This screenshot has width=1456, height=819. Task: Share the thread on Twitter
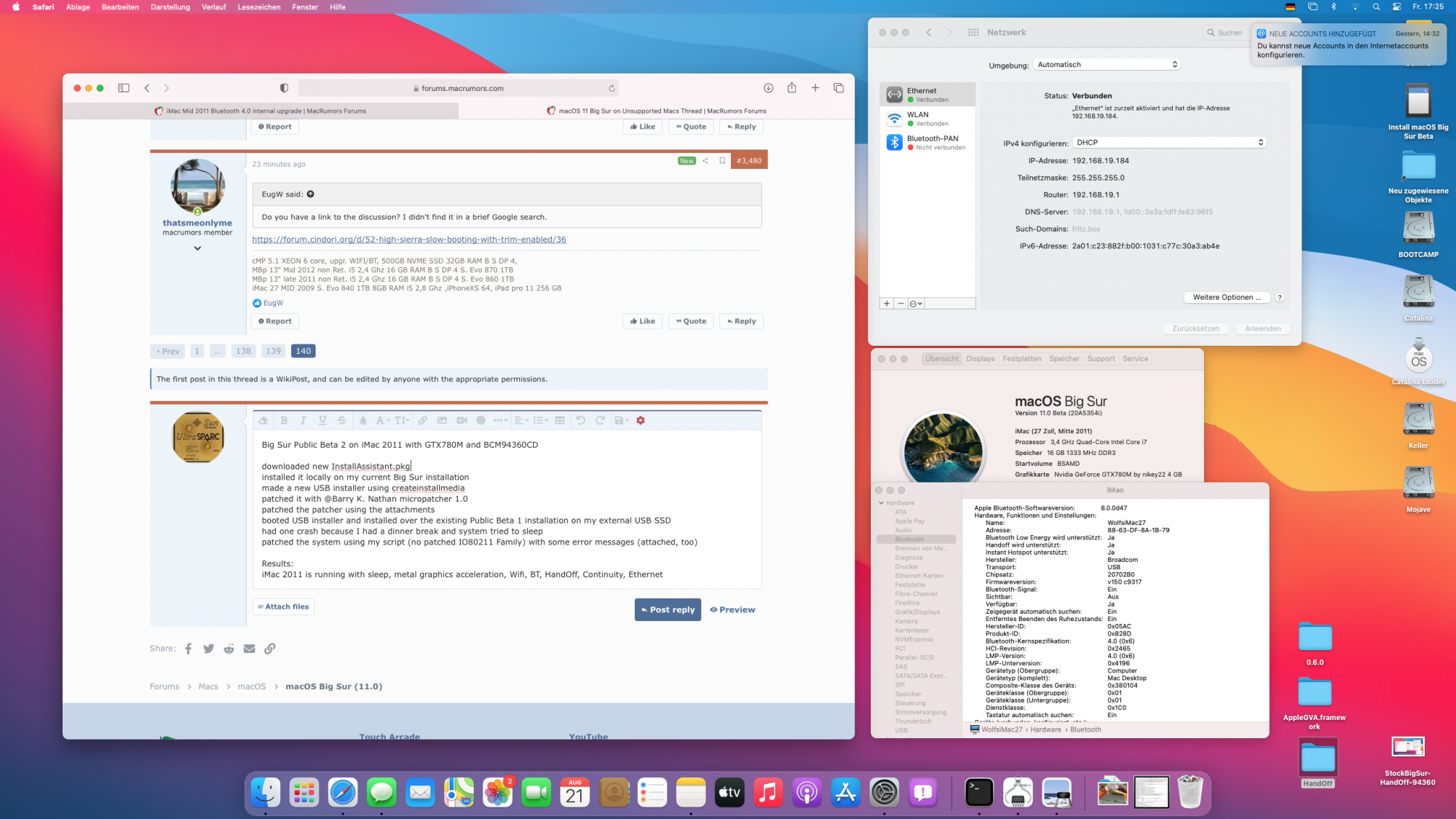pyautogui.click(x=208, y=649)
